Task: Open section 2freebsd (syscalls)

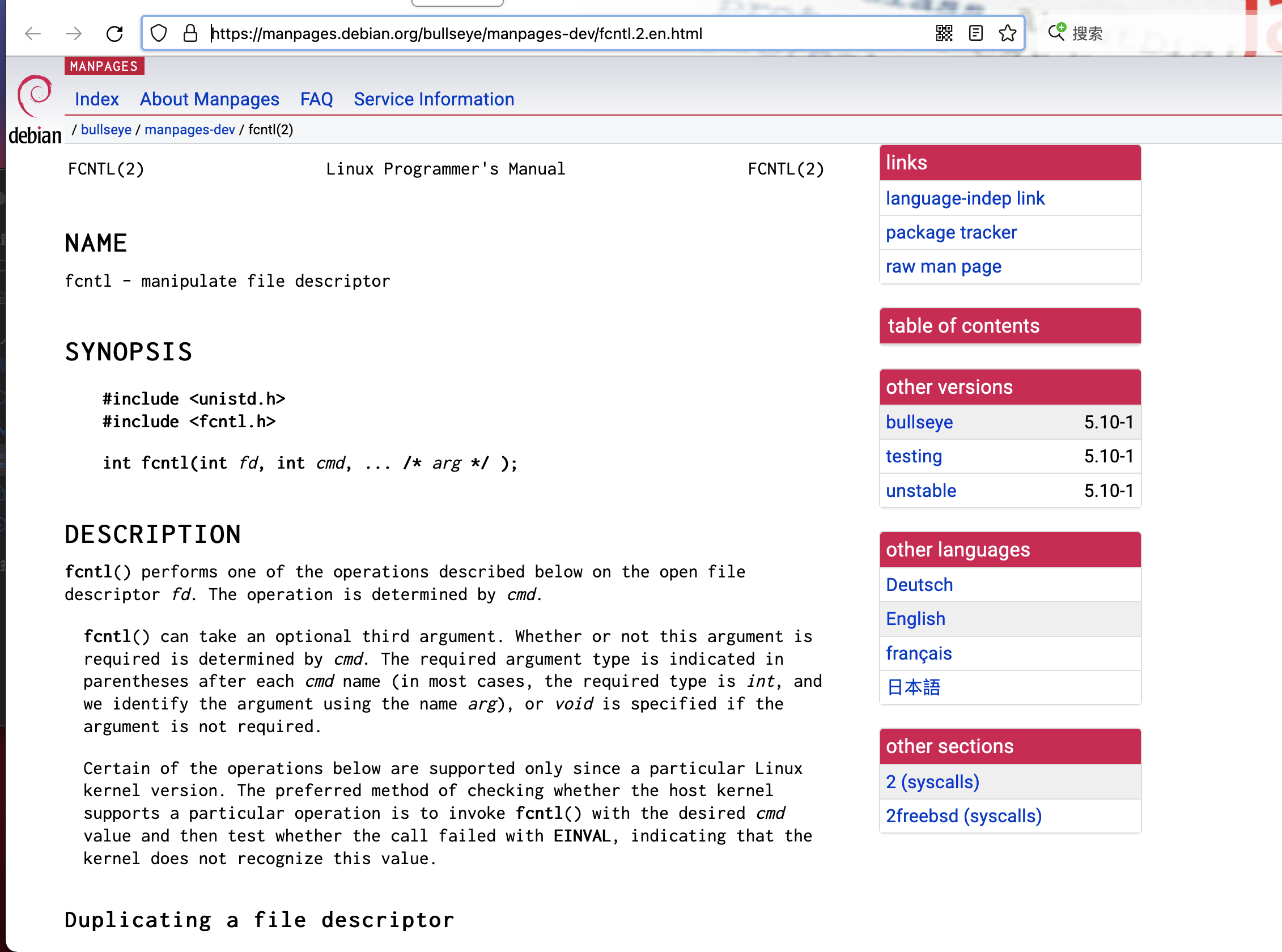Action: coord(964,816)
